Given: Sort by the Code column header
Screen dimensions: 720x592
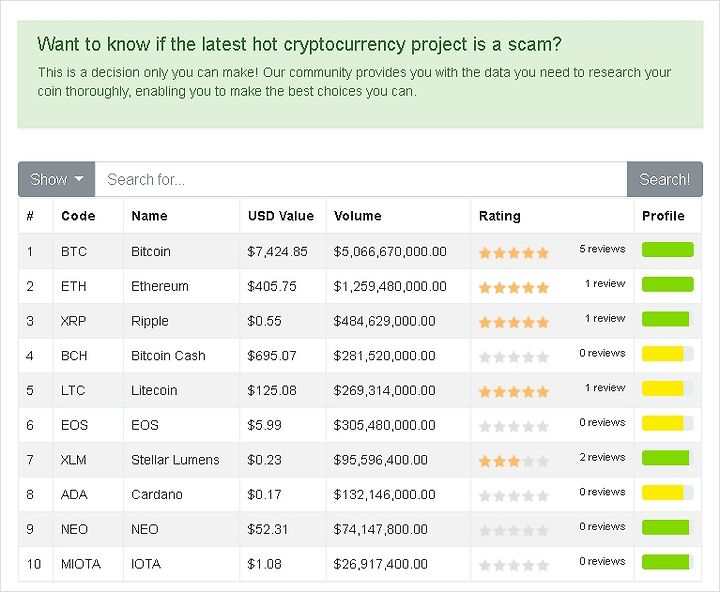Looking at the screenshot, I should tap(78, 216).
